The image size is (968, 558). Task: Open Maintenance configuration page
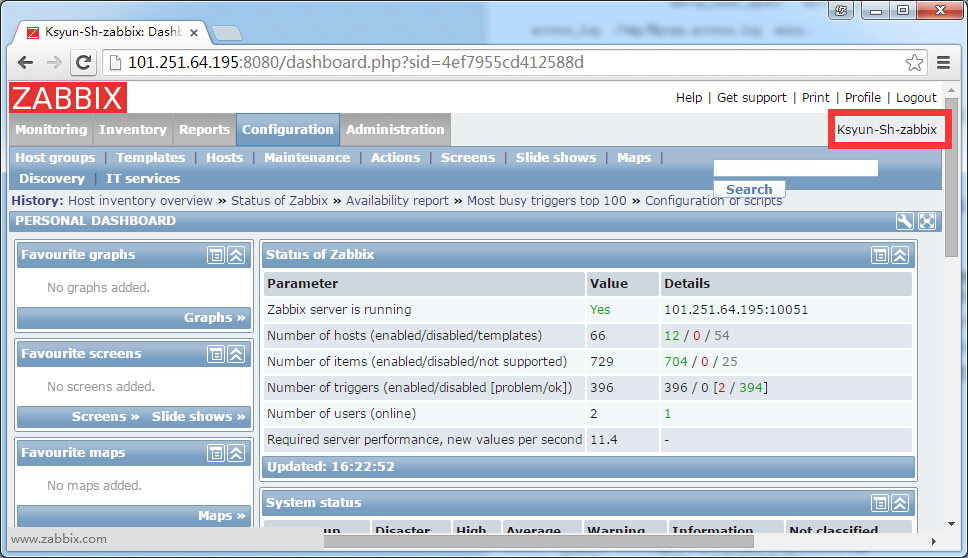(307, 157)
